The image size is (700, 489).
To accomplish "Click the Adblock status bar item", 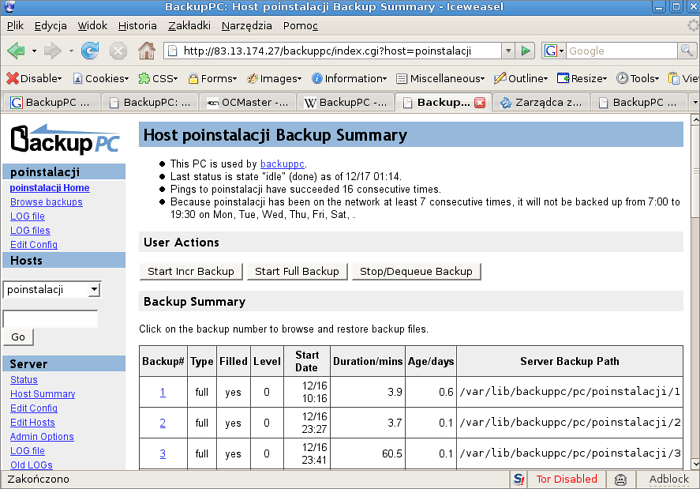I will [x=669, y=479].
